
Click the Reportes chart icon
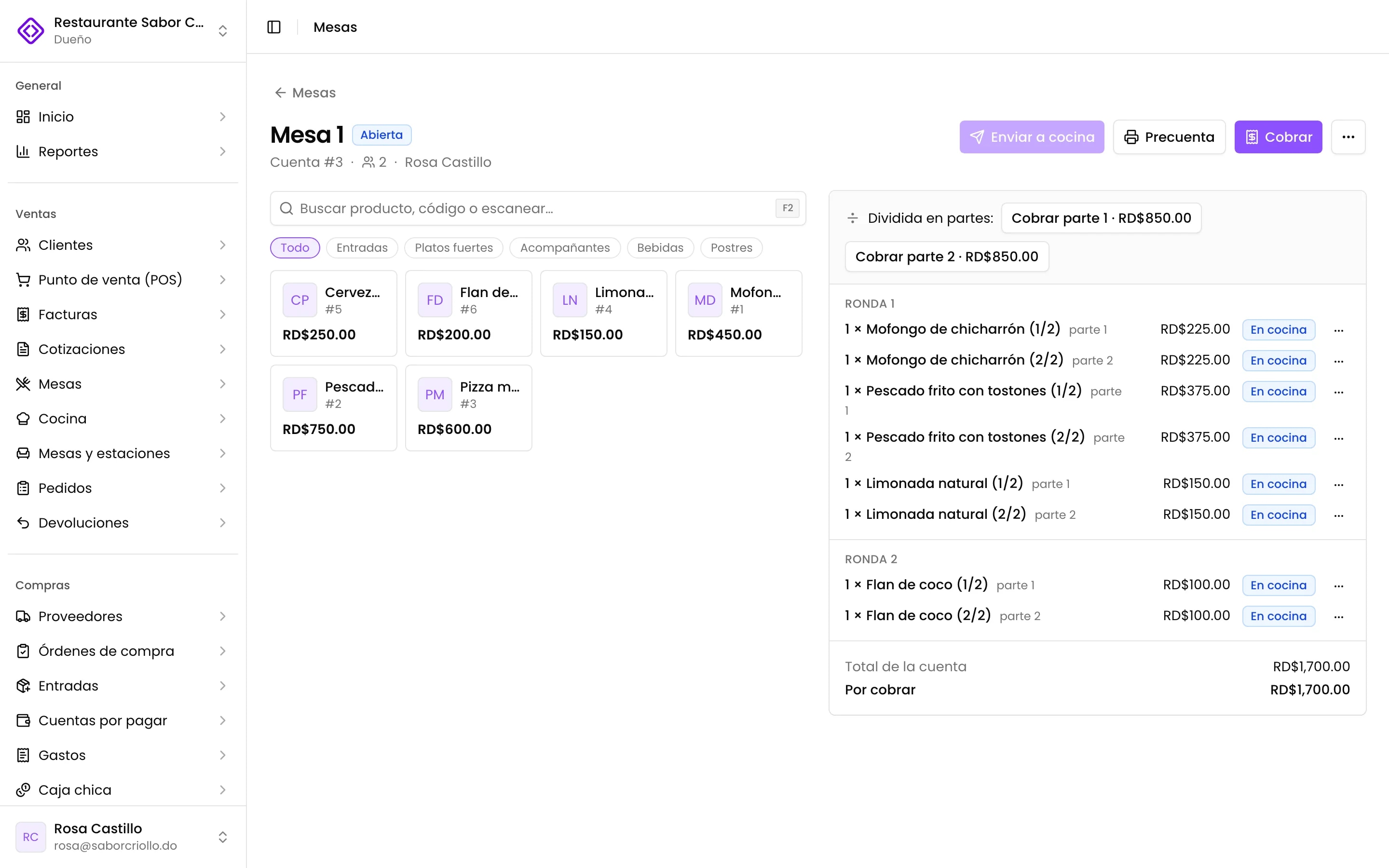(23, 151)
